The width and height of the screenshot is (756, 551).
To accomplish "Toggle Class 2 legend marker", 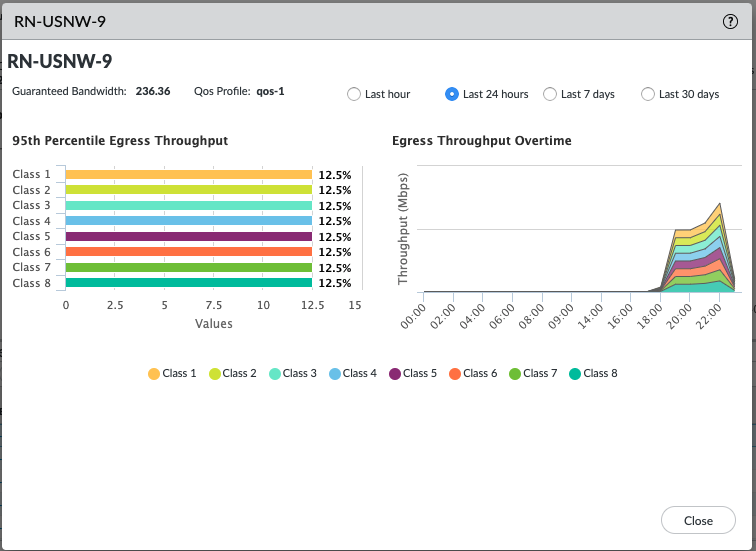I will (214, 374).
